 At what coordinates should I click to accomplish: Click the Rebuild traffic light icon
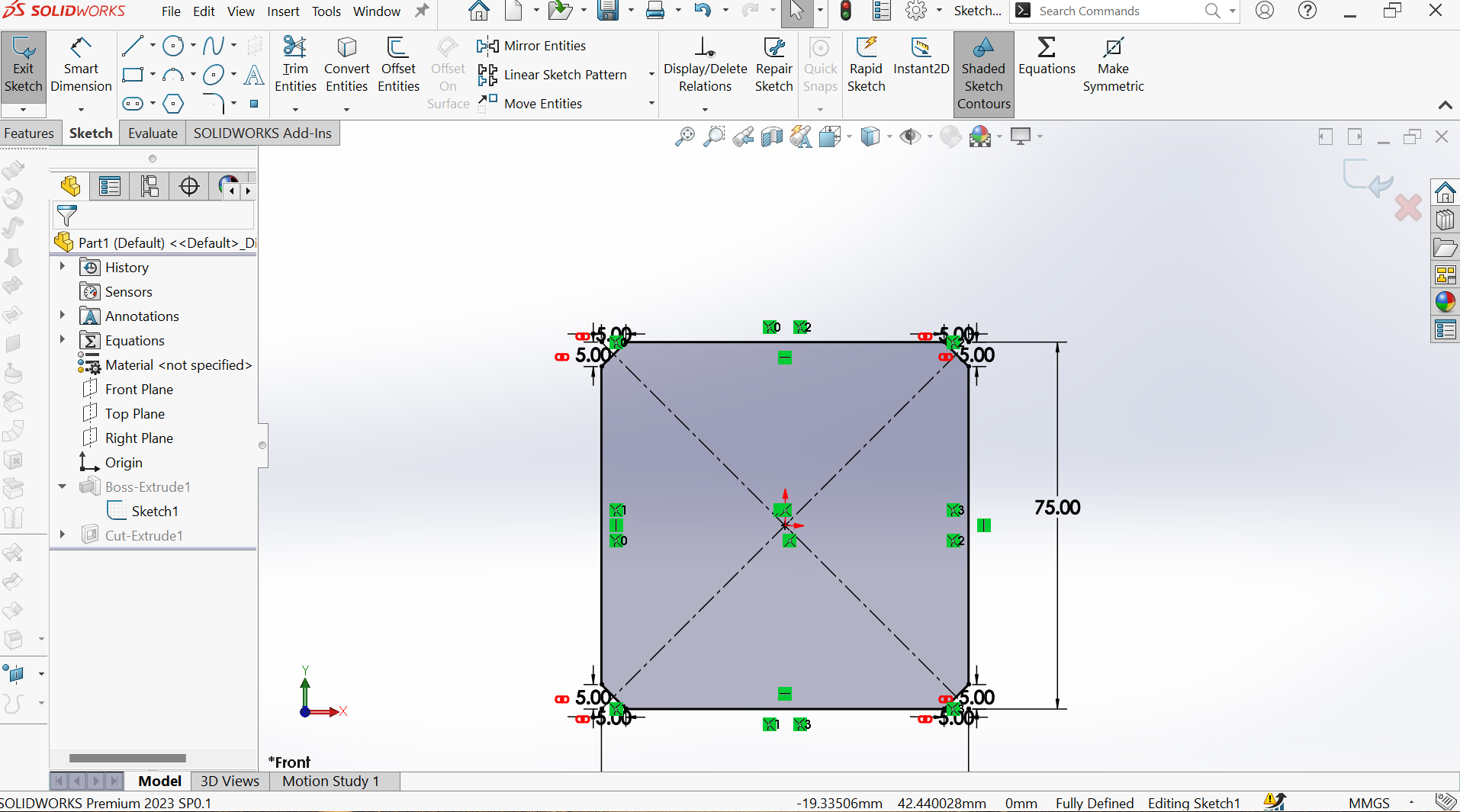pos(845,11)
